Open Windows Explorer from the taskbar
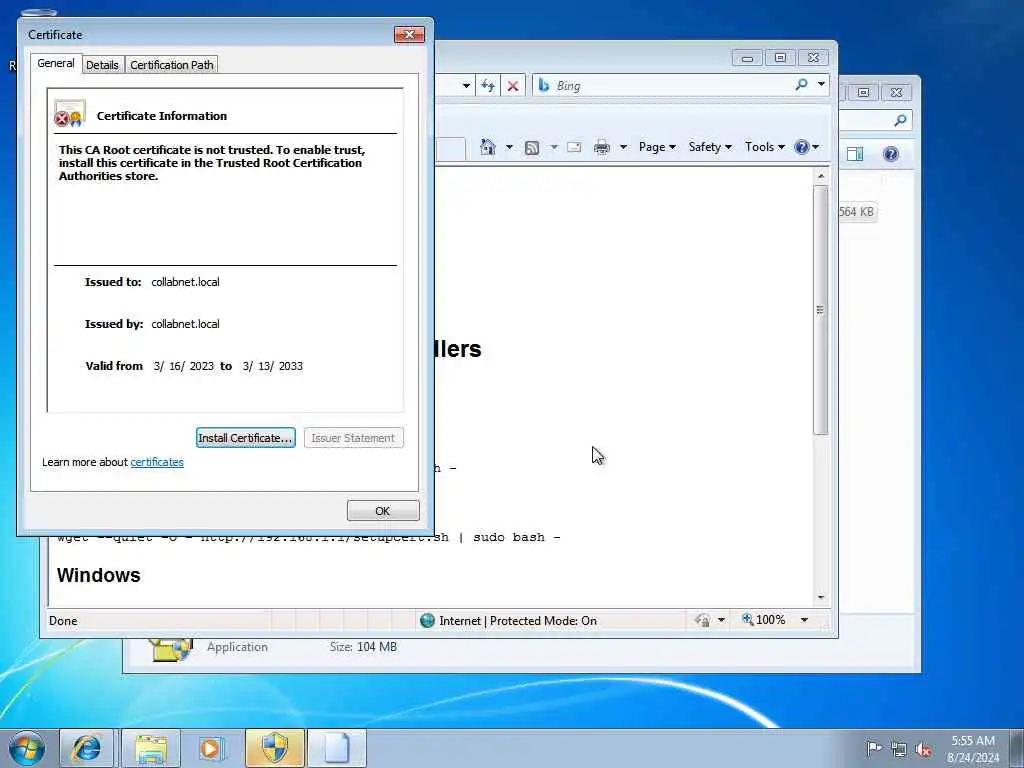This screenshot has height=768, width=1024. pos(151,748)
